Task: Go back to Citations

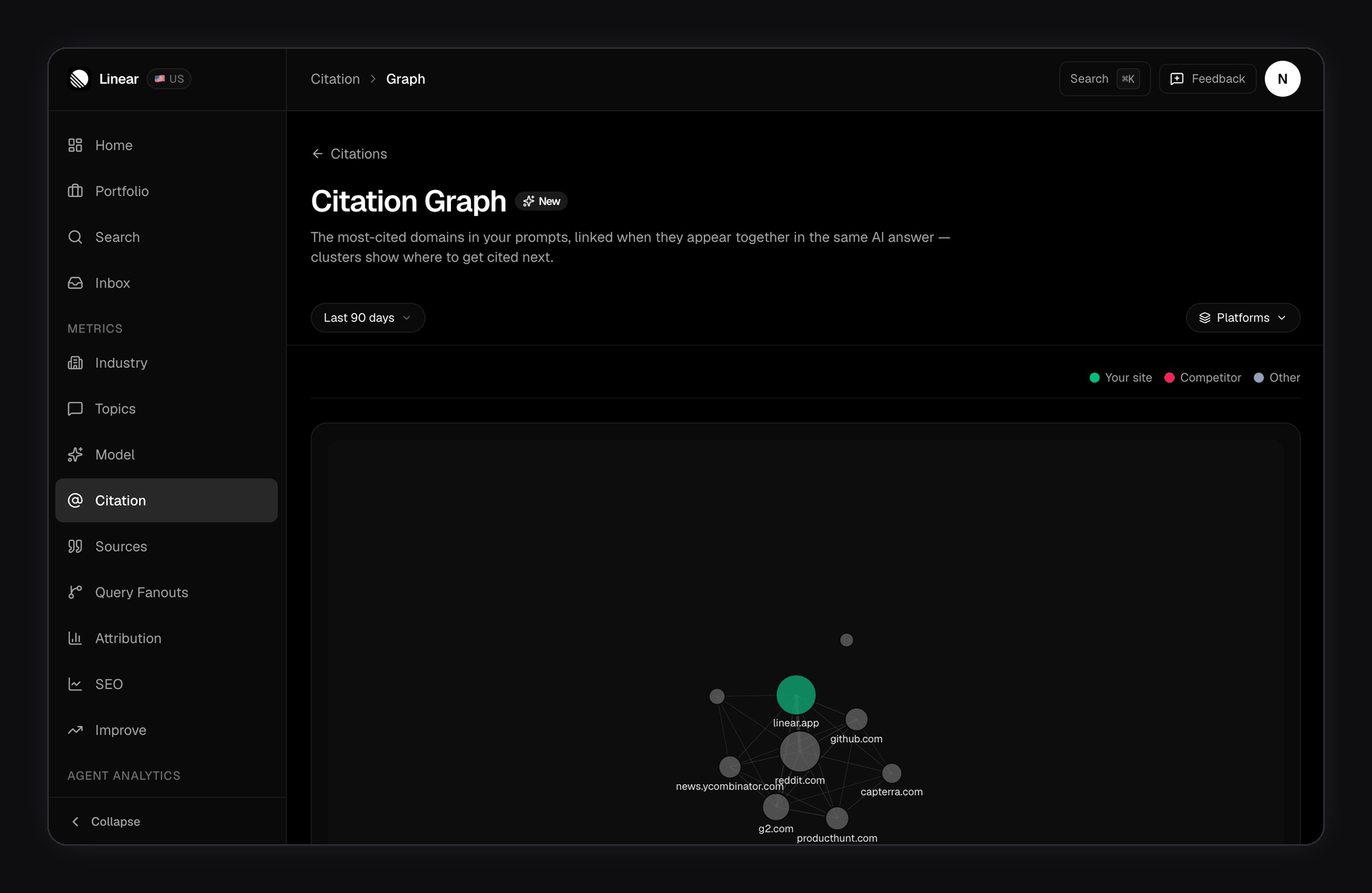Action: [x=349, y=154]
